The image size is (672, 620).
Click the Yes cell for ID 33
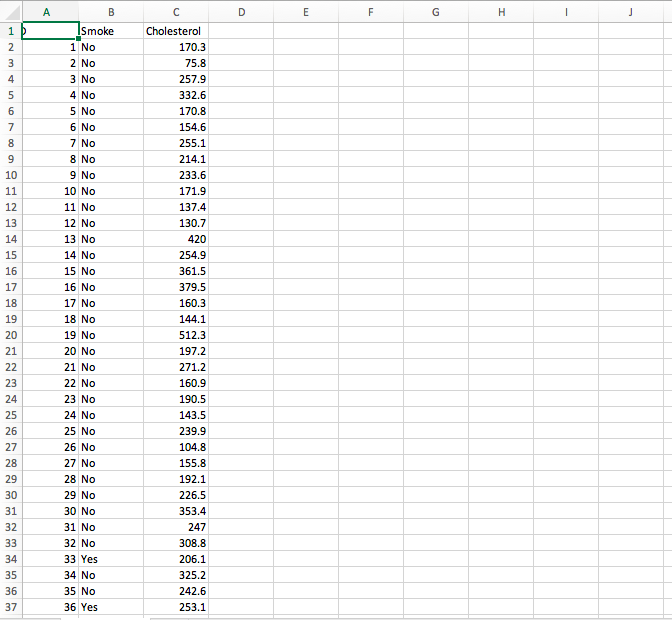pos(111,559)
